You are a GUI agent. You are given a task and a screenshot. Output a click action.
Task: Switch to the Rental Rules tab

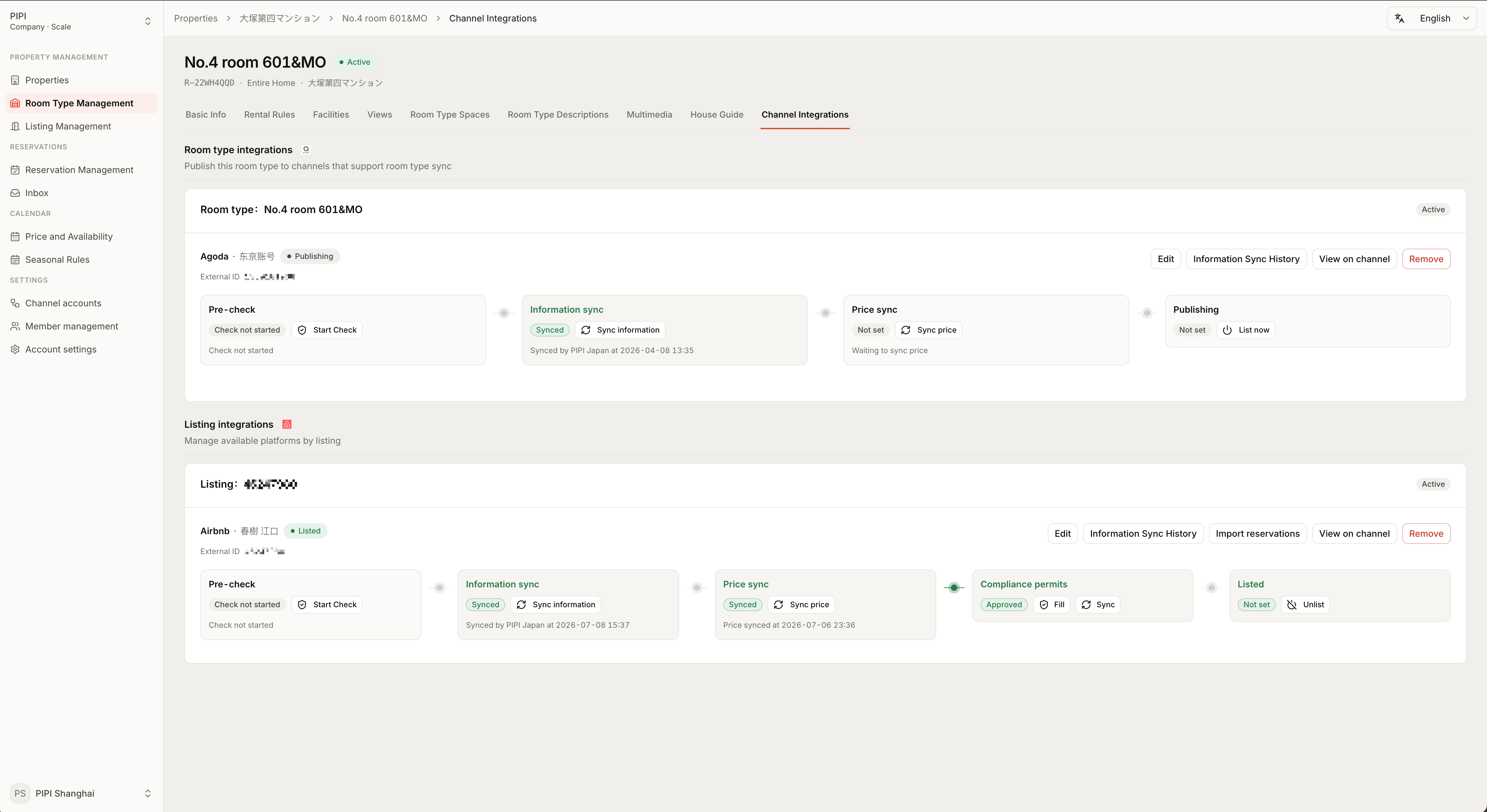coord(270,114)
